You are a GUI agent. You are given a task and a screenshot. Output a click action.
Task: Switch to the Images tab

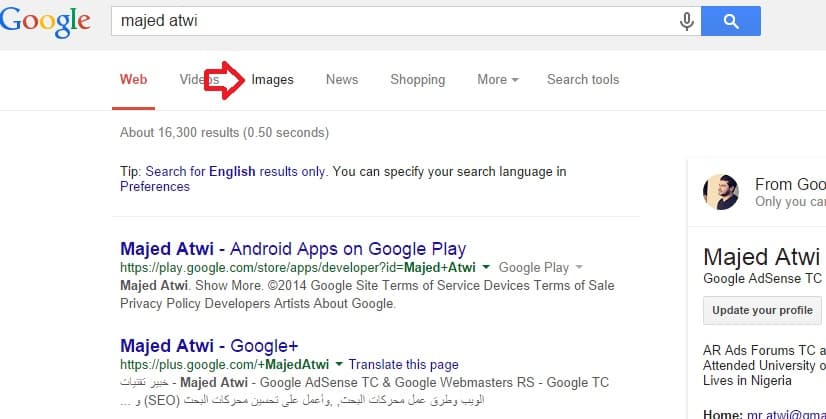tap(272, 80)
